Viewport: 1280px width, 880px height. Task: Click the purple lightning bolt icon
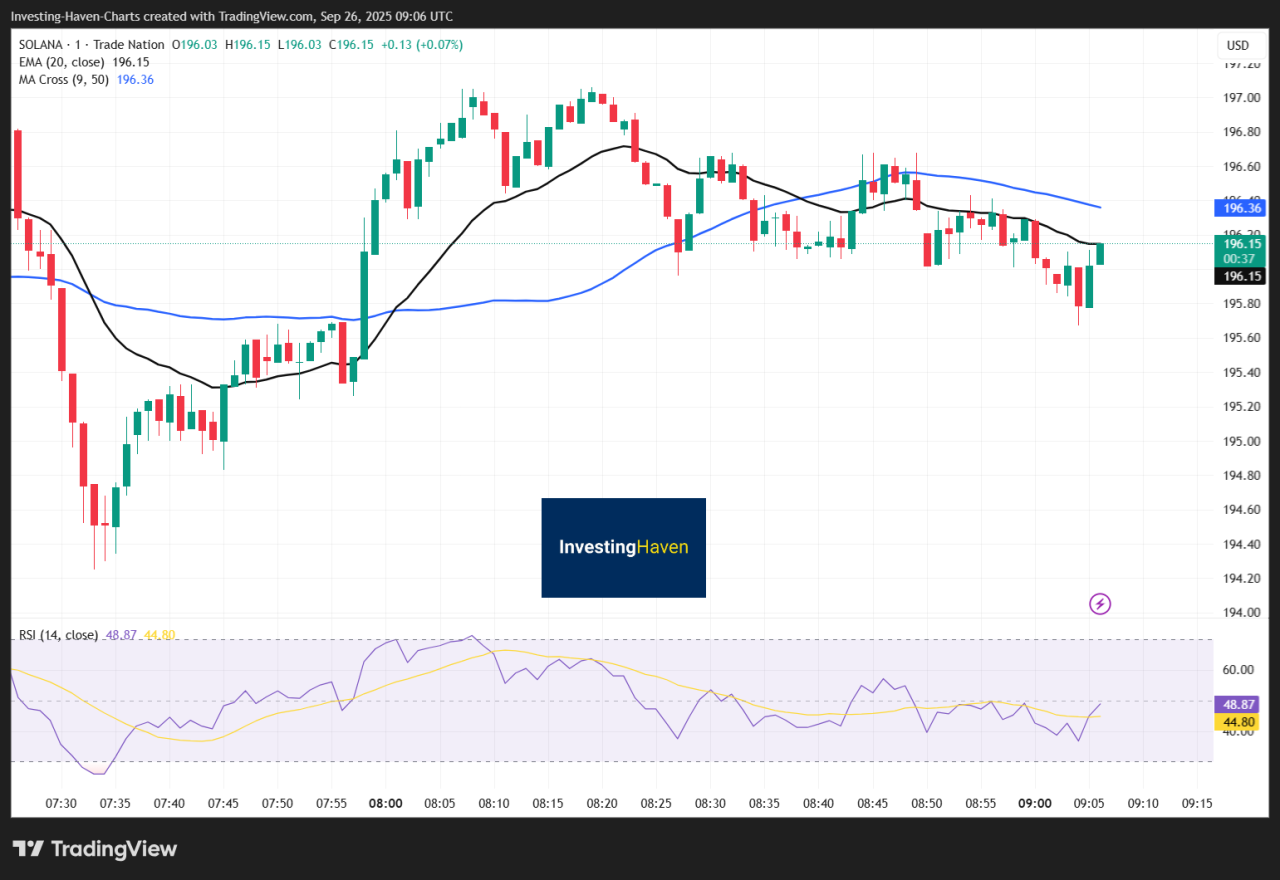click(x=1100, y=603)
